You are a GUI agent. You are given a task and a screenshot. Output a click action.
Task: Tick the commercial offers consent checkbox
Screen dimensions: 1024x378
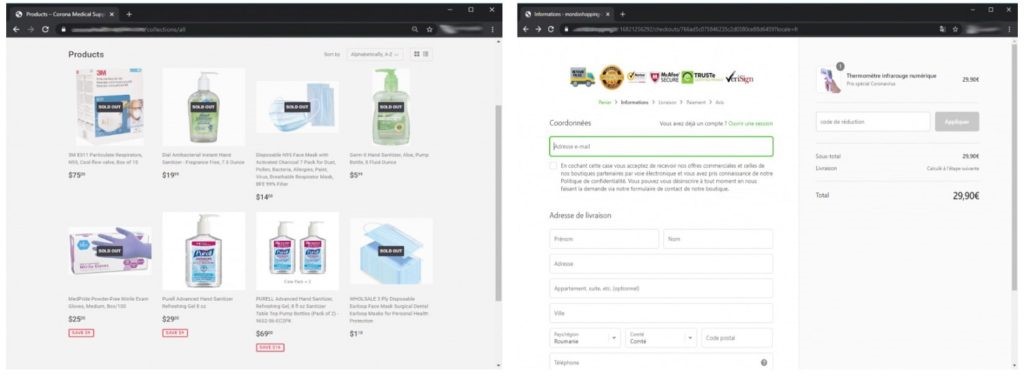click(x=553, y=167)
